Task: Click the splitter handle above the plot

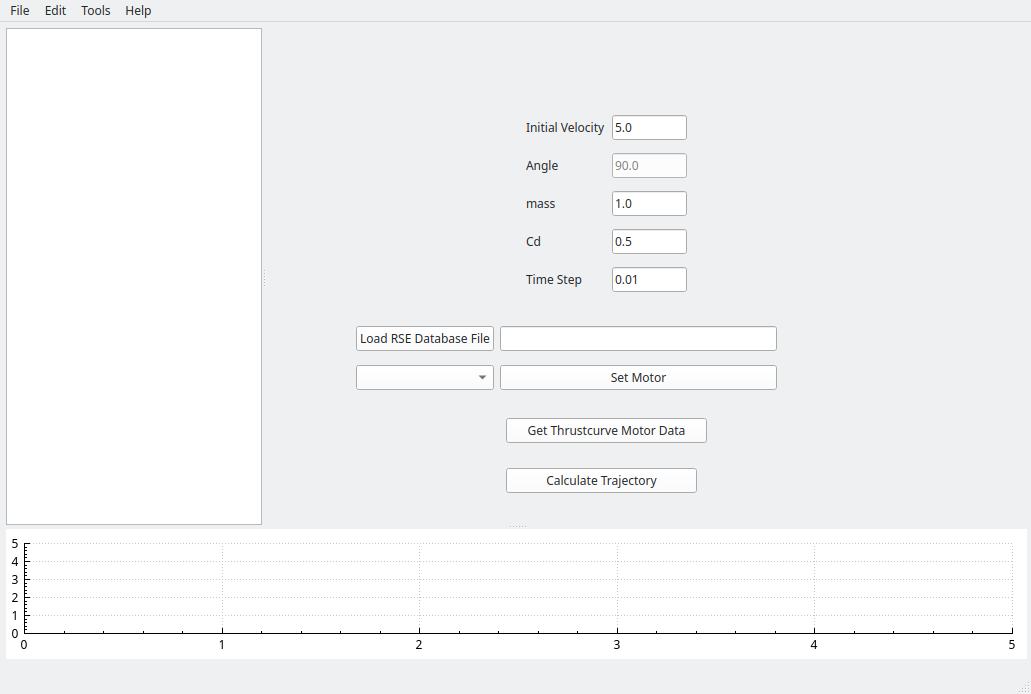Action: coord(516,526)
